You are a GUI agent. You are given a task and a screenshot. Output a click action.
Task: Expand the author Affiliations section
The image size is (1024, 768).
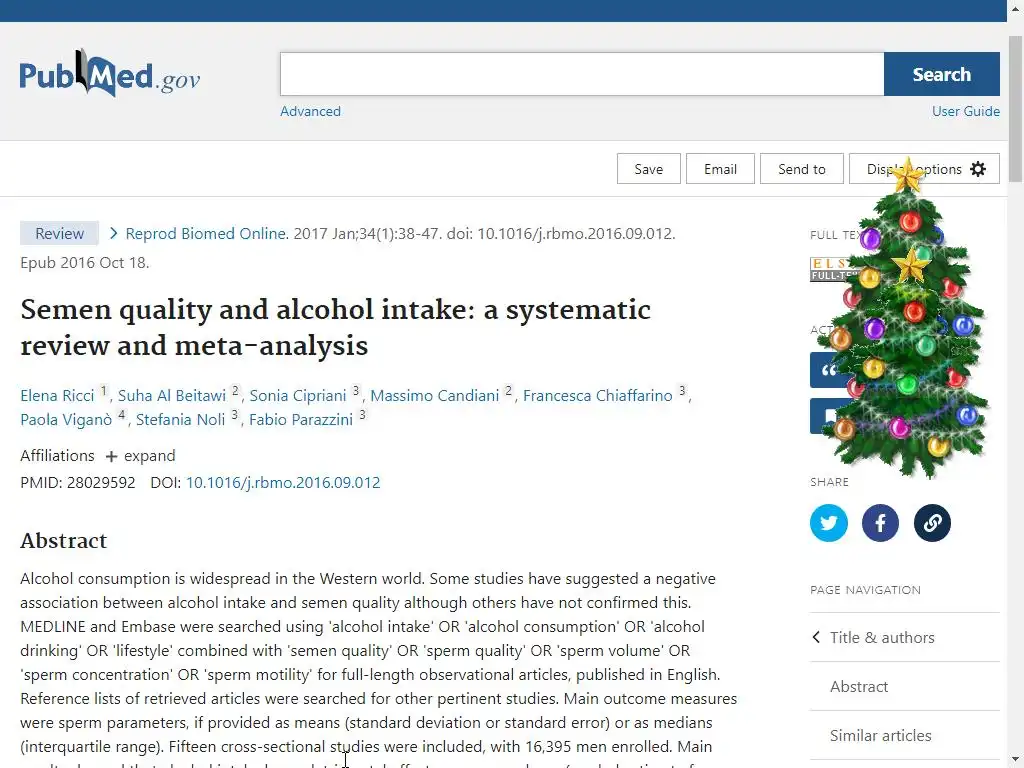141,456
